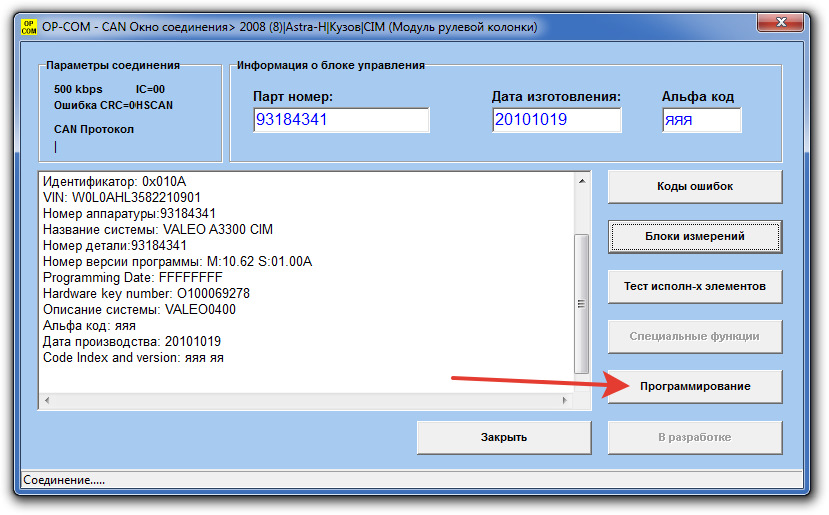The image size is (829, 515).
Task: Select the Code Index and version line
Action: pos(133,357)
